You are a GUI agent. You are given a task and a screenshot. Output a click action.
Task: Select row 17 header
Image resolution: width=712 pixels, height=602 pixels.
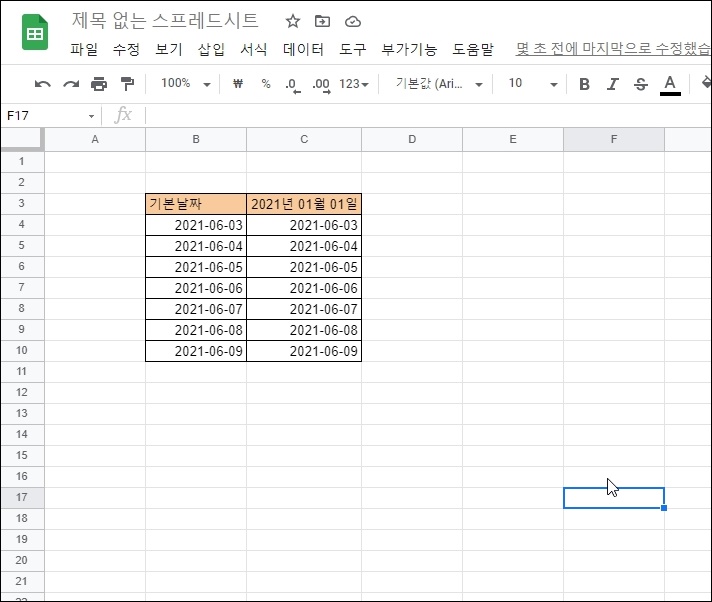click(x=22, y=498)
